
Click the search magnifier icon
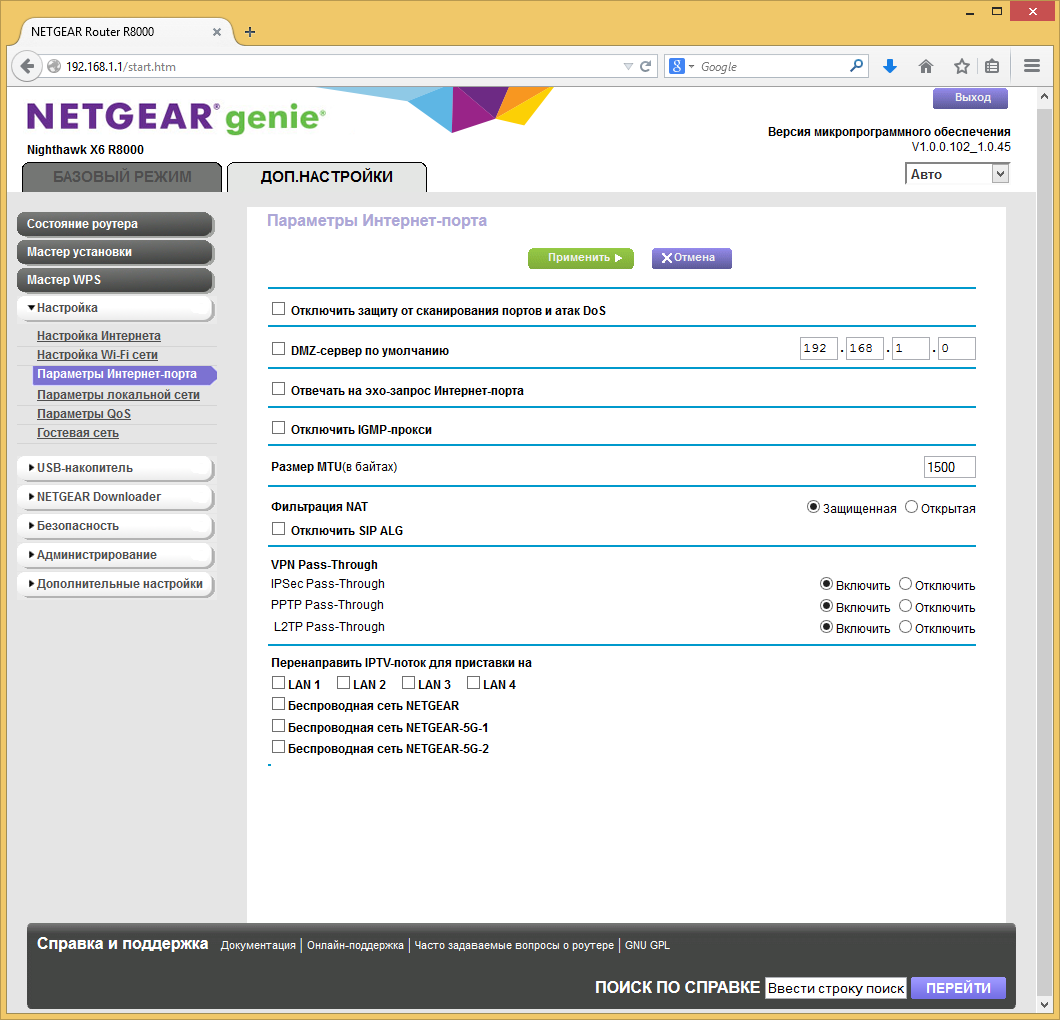tap(856, 66)
